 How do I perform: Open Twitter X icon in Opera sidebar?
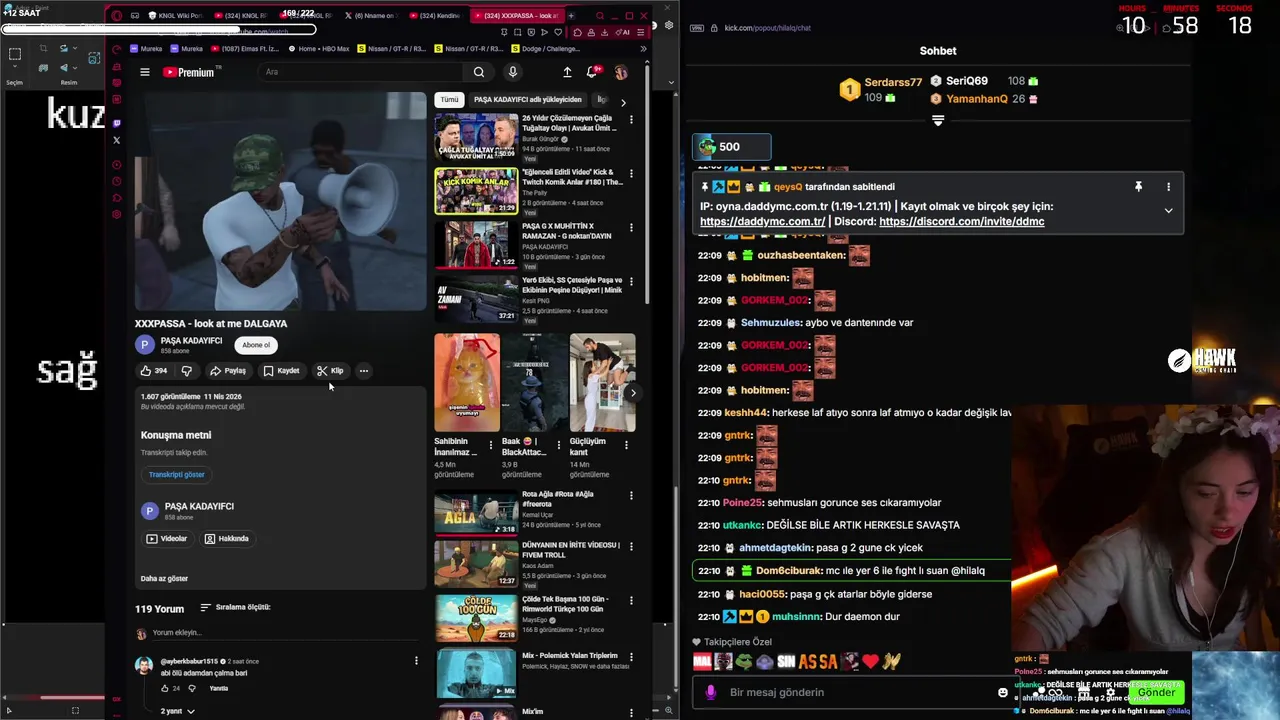click(117, 140)
